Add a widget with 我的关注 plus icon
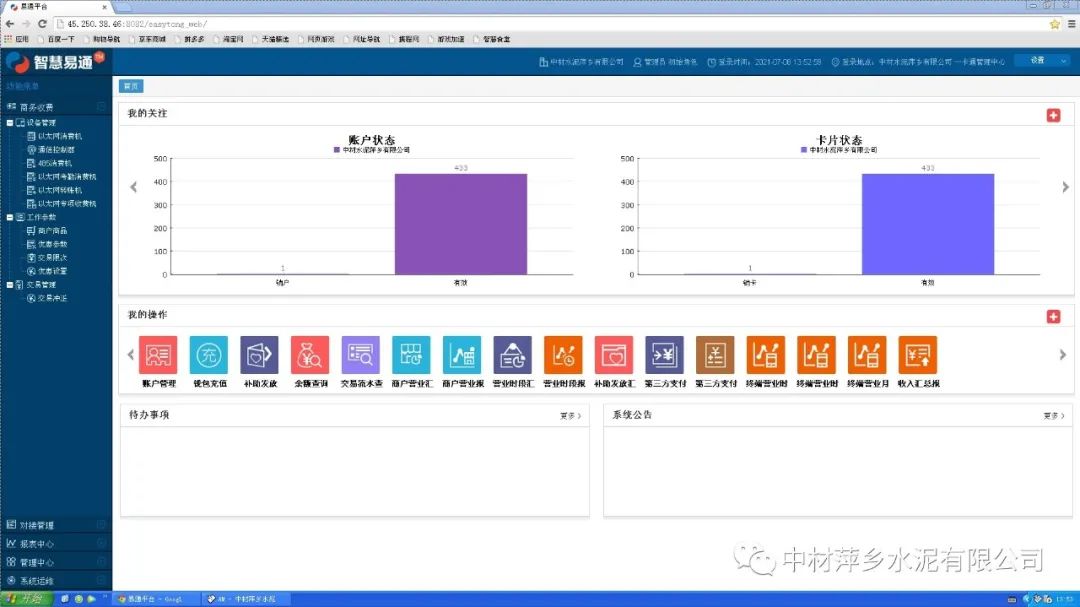This screenshot has width=1080, height=607. (x=1053, y=115)
